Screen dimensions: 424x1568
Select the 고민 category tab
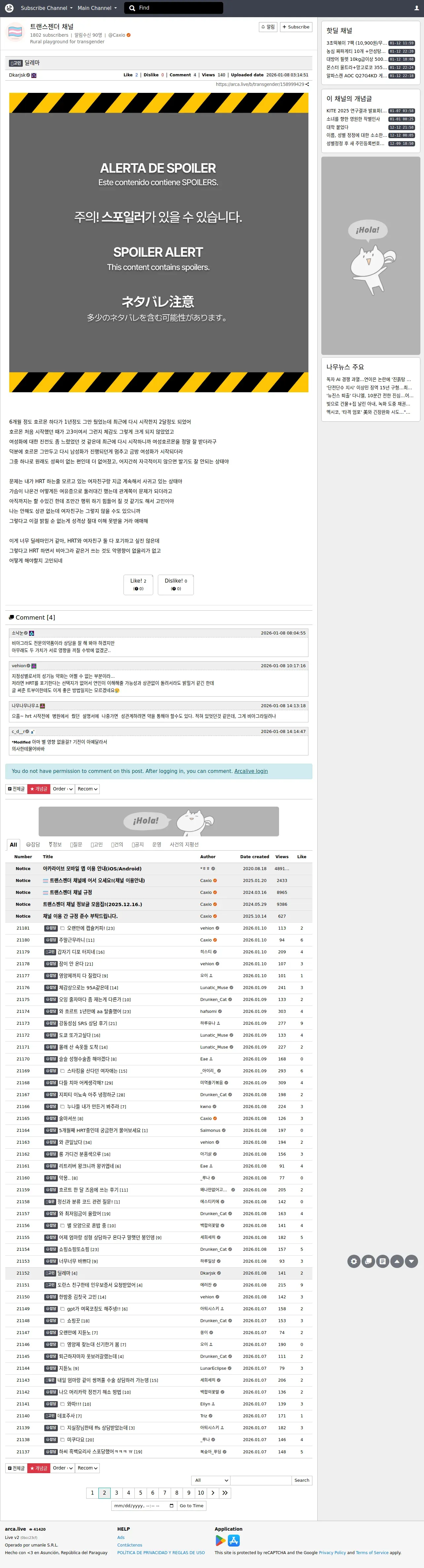(97, 844)
